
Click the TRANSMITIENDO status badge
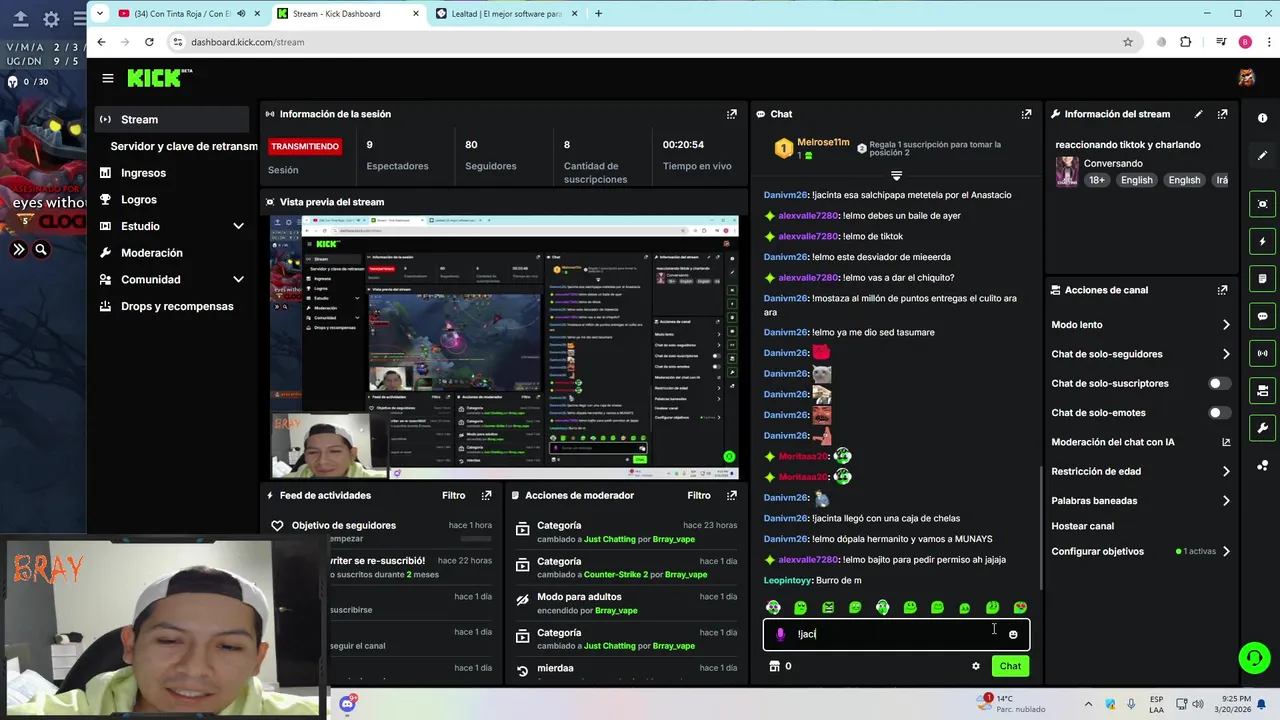[x=304, y=146]
